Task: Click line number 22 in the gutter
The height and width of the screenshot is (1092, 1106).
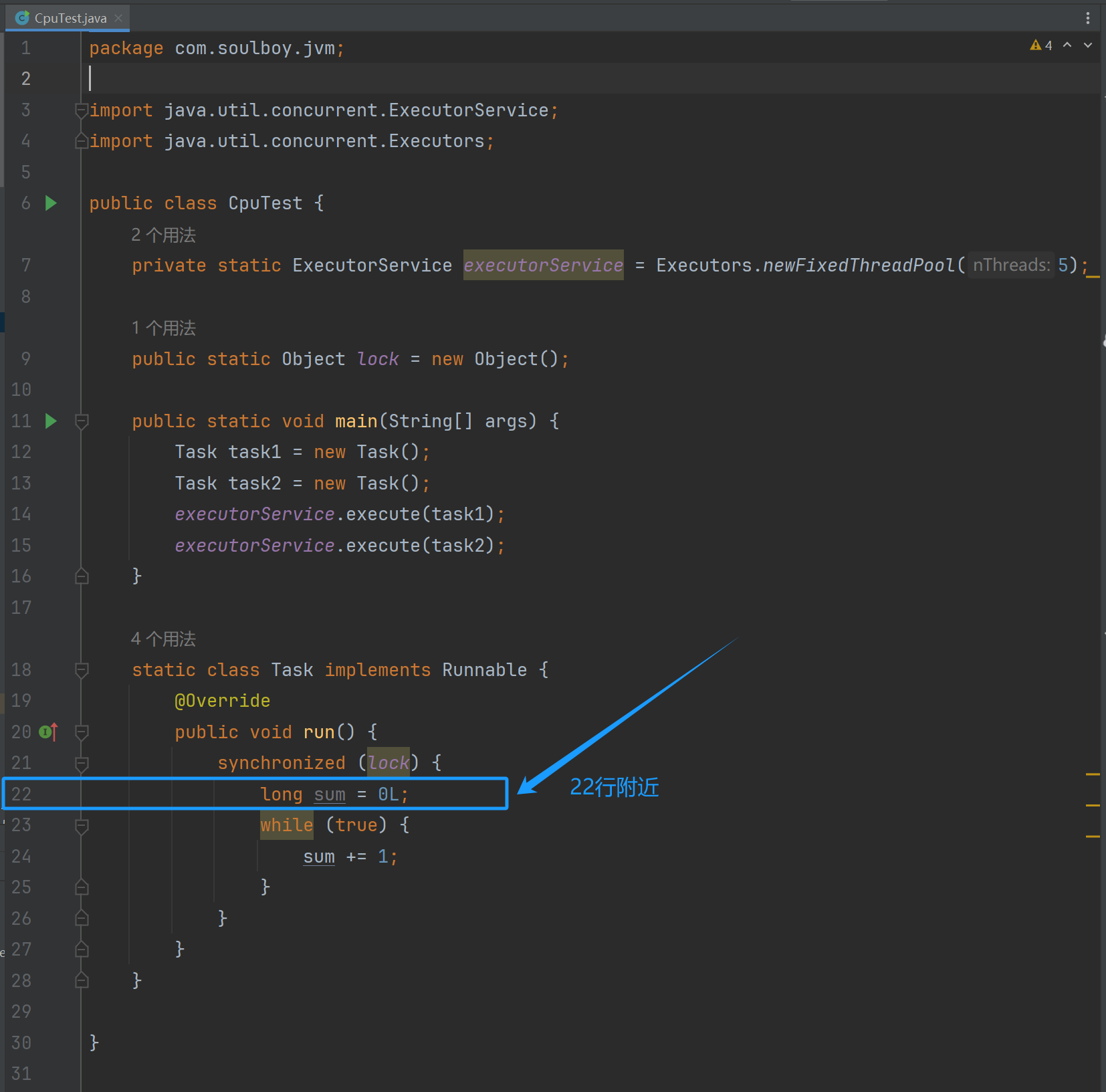Action: tap(21, 794)
